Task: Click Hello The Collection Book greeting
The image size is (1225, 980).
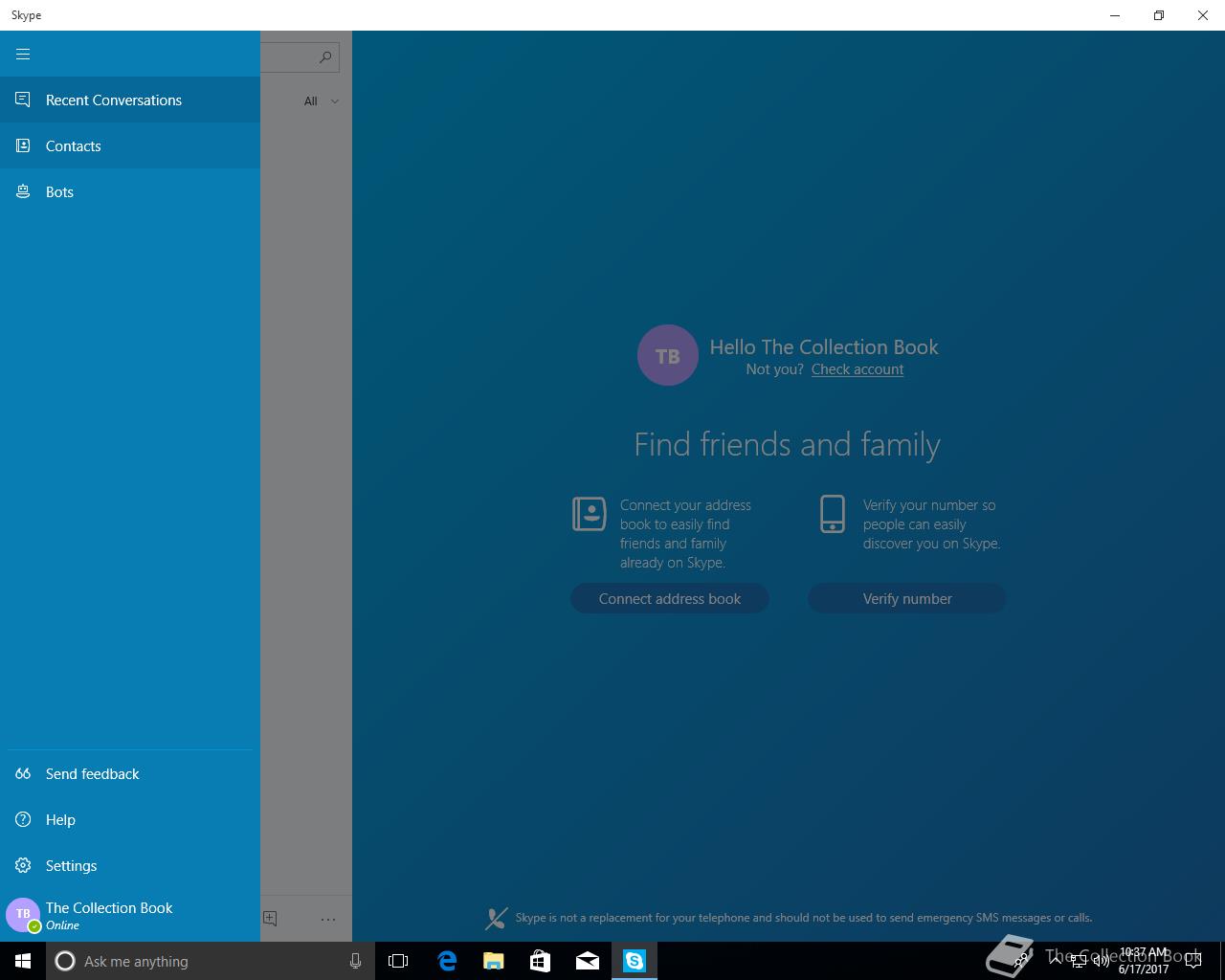Action: point(824,346)
